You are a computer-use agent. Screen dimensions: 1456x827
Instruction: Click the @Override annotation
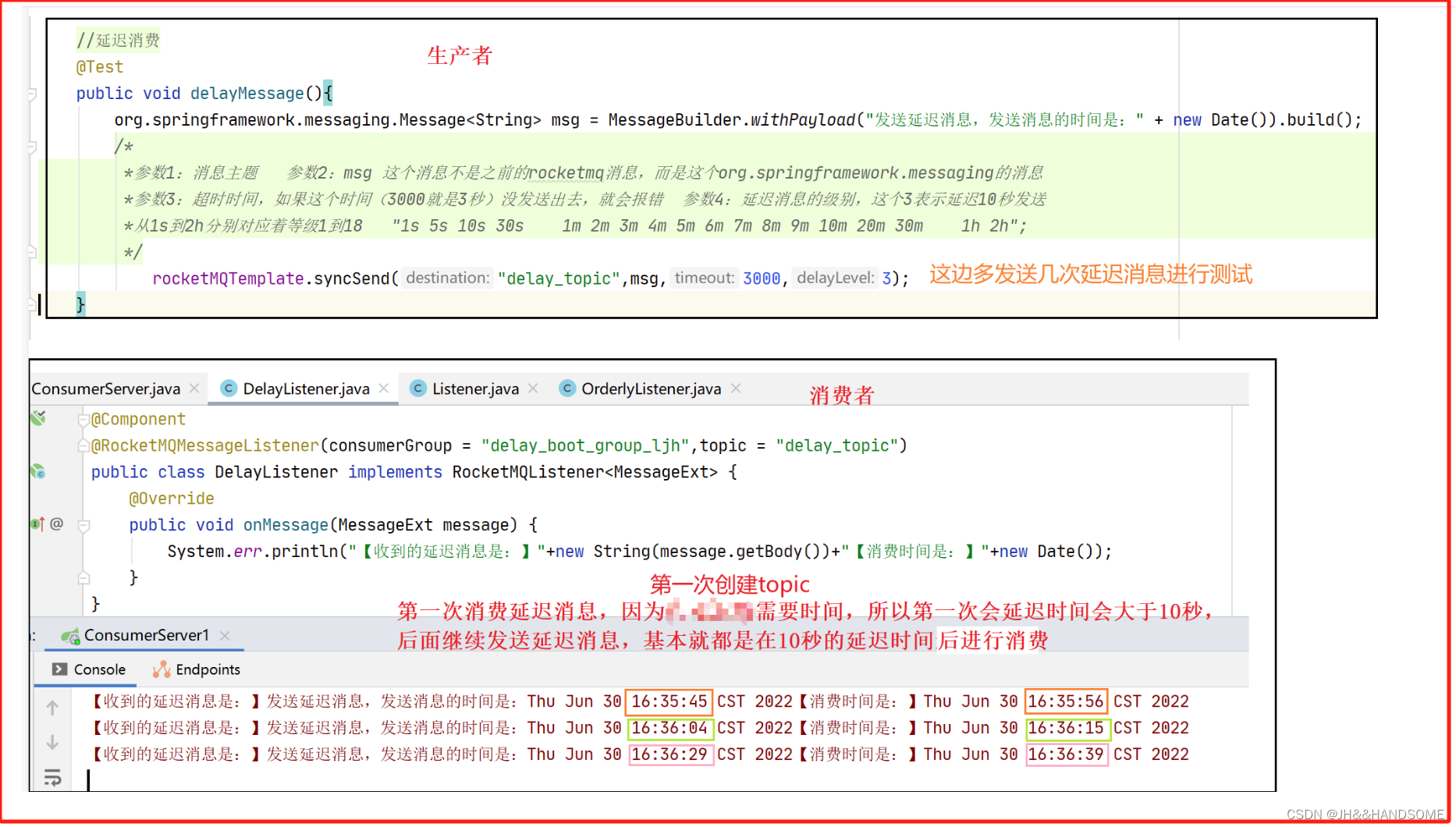coord(172,499)
